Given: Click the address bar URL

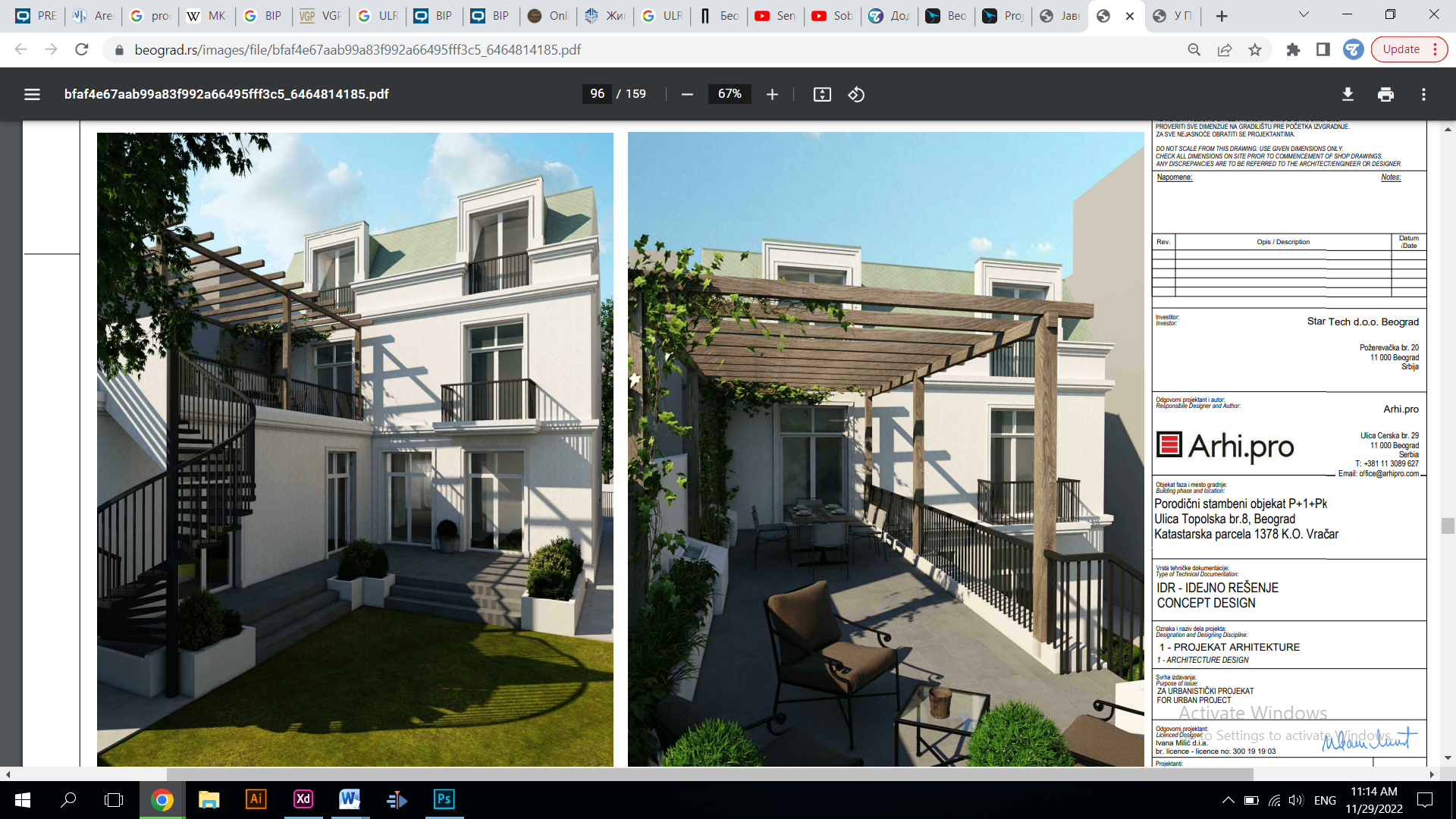Looking at the screenshot, I should [357, 49].
